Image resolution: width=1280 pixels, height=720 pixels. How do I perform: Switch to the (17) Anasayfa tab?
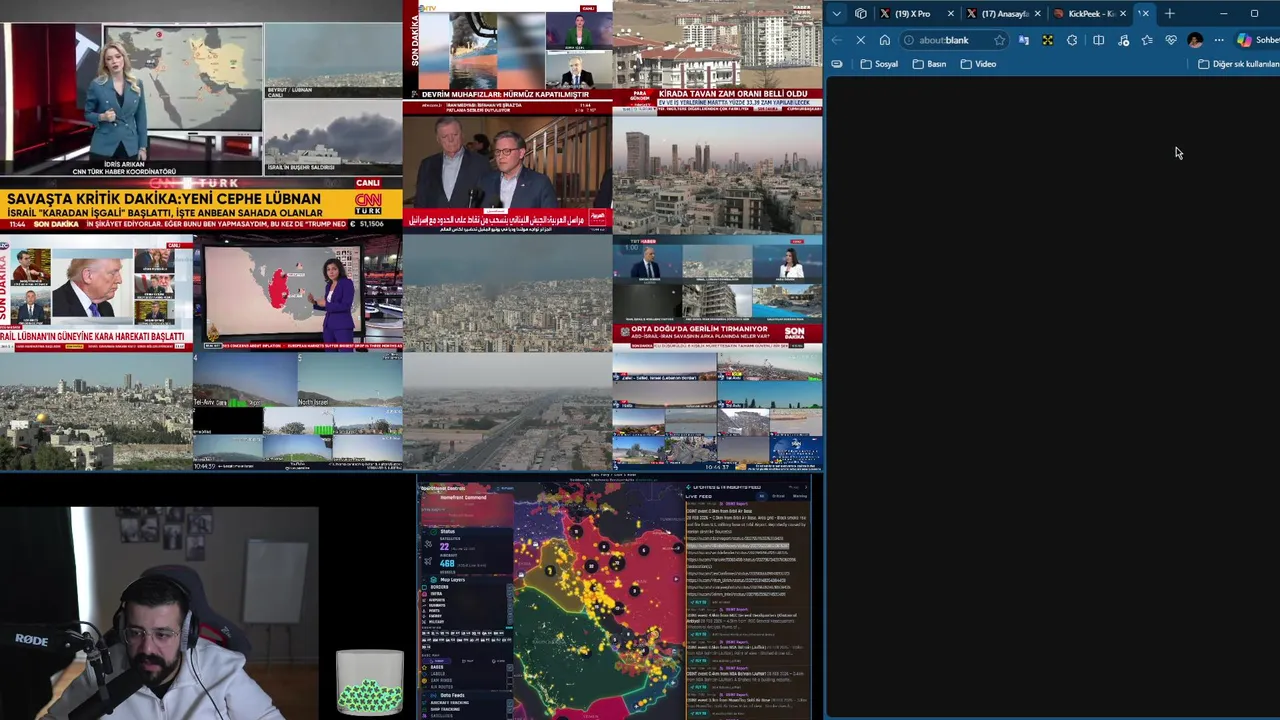tap(998, 14)
